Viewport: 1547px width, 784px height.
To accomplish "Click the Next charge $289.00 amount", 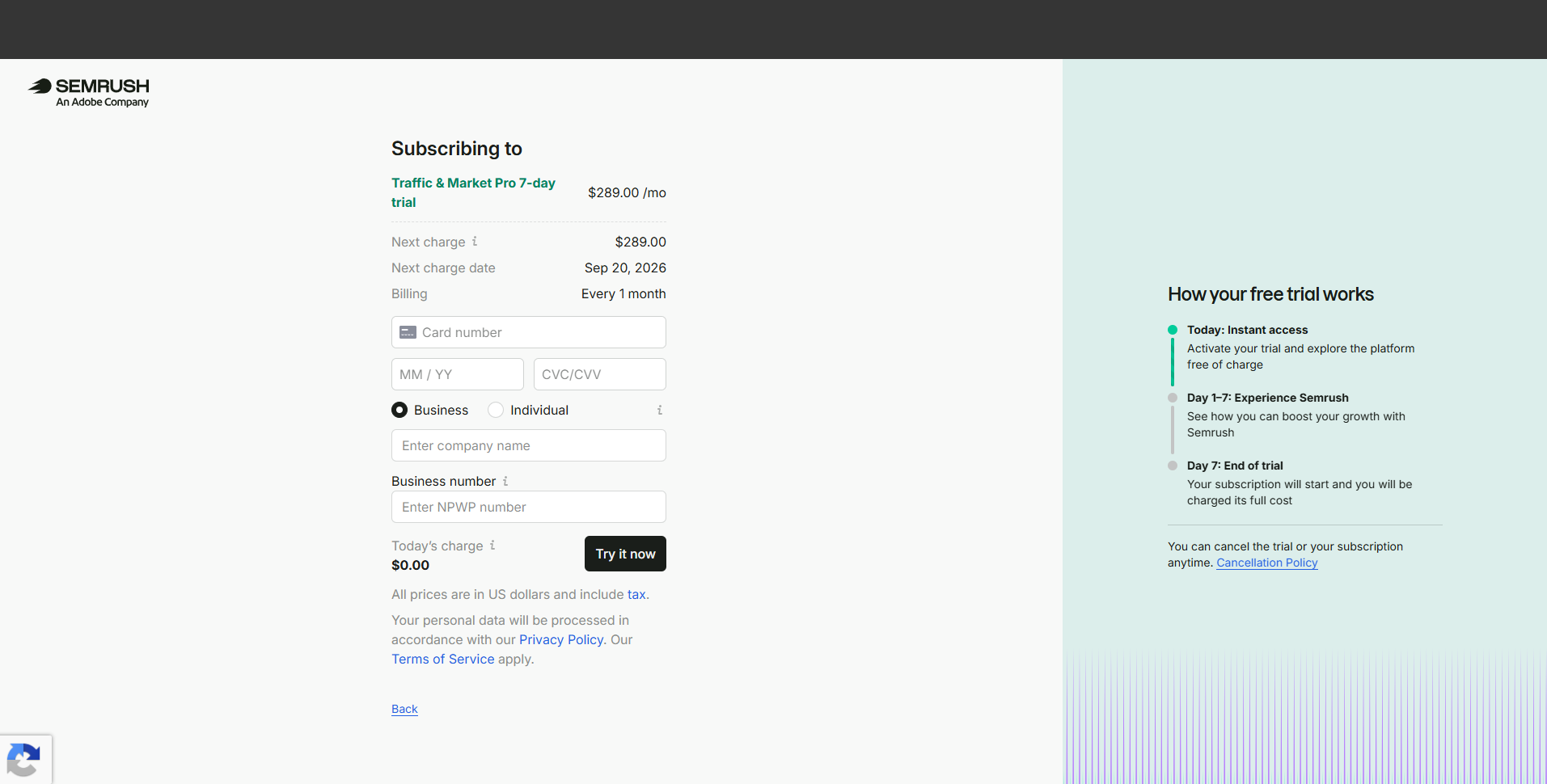I will tap(640, 242).
